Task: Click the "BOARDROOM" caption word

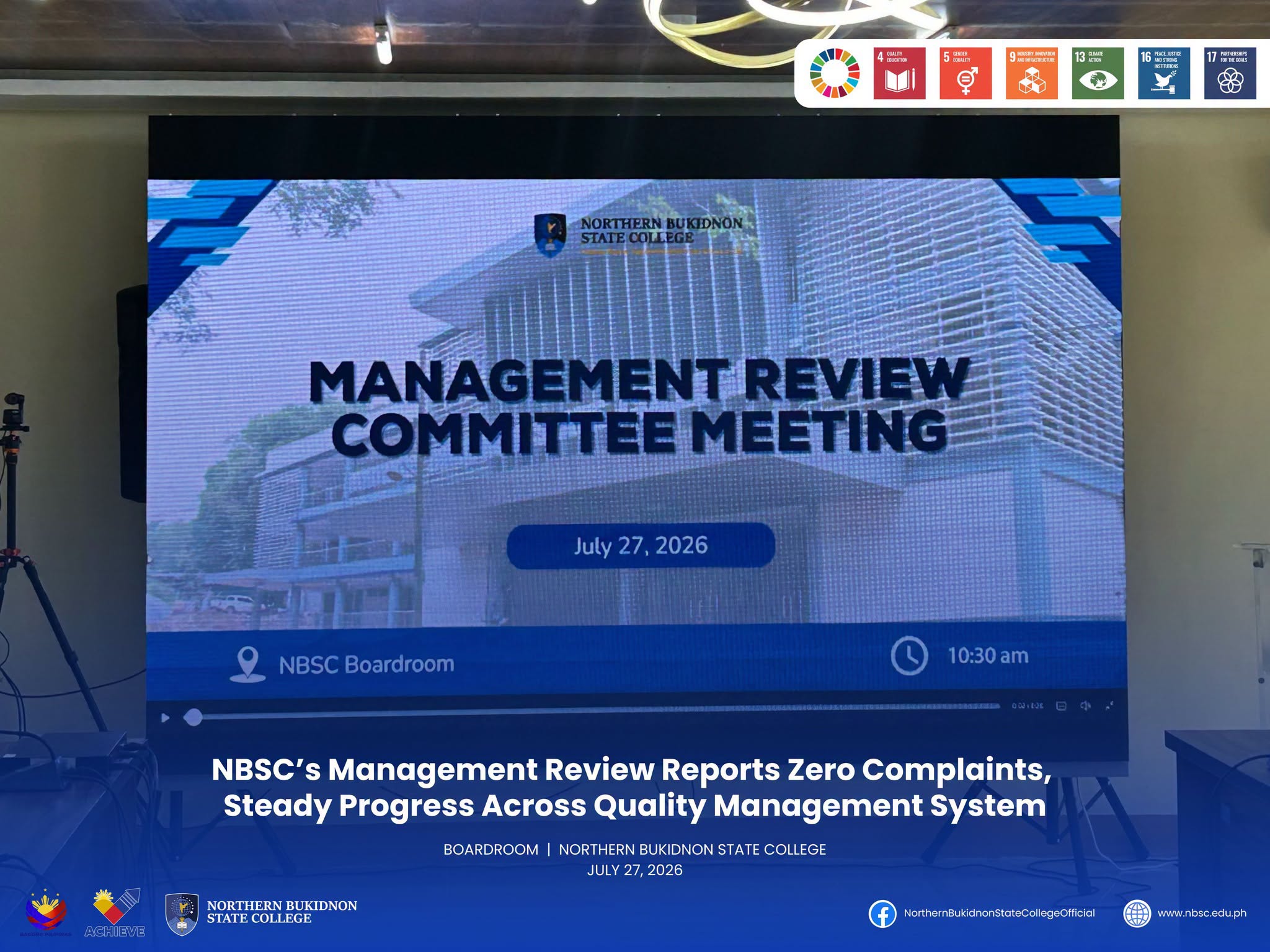Action: click(491, 850)
